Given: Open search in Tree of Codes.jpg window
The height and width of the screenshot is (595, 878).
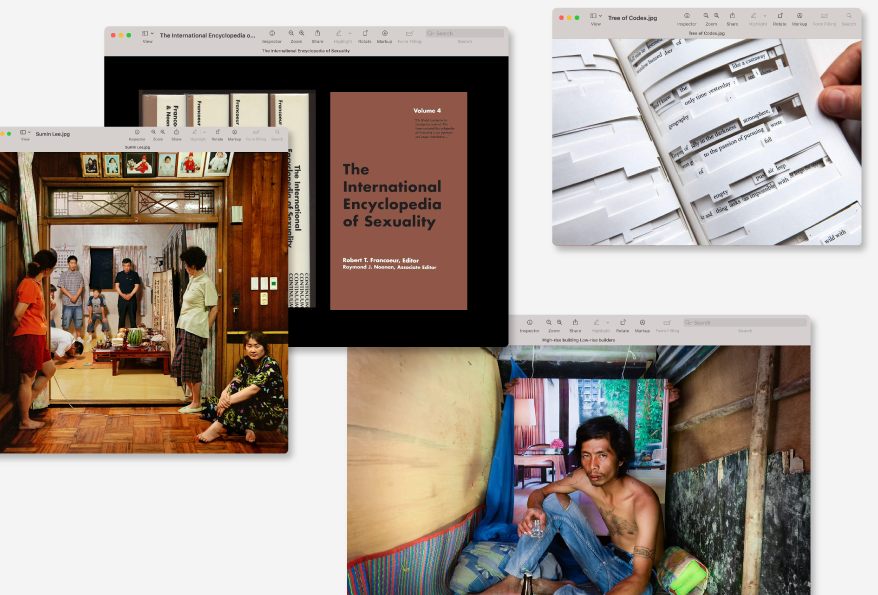Looking at the screenshot, I should [849, 16].
